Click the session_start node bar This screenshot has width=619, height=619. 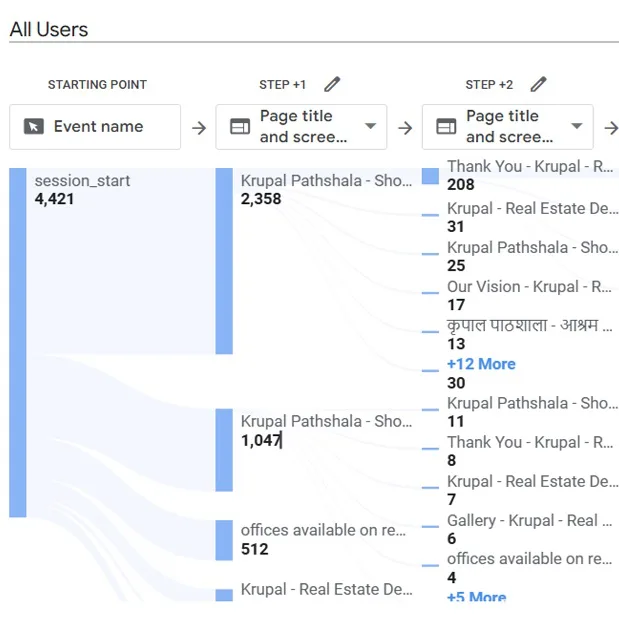coord(18,343)
